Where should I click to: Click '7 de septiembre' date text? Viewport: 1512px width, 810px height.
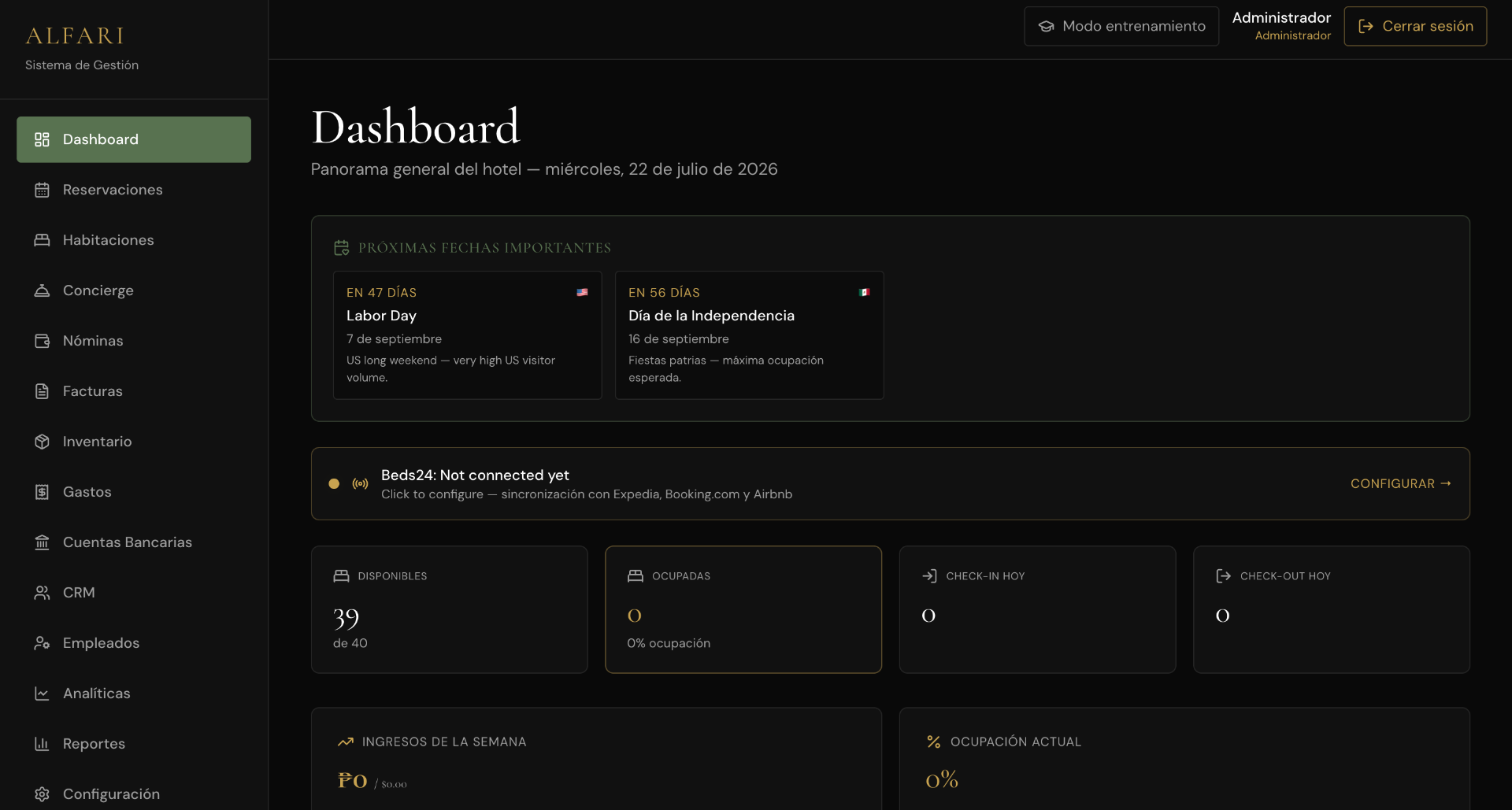[x=394, y=338]
